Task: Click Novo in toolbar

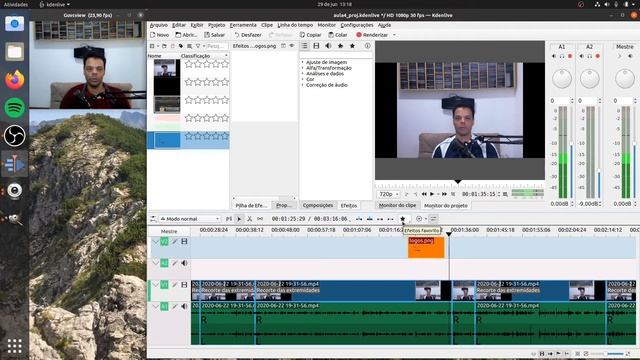Action: click(x=160, y=35)
